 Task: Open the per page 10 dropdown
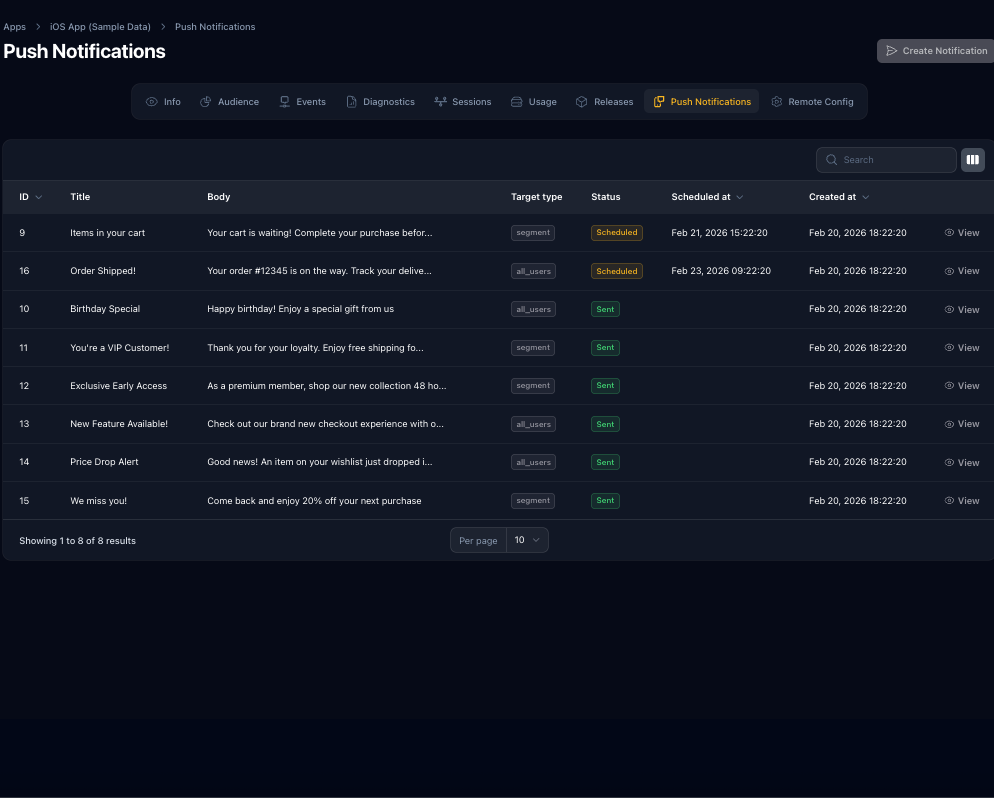(527, 541)
